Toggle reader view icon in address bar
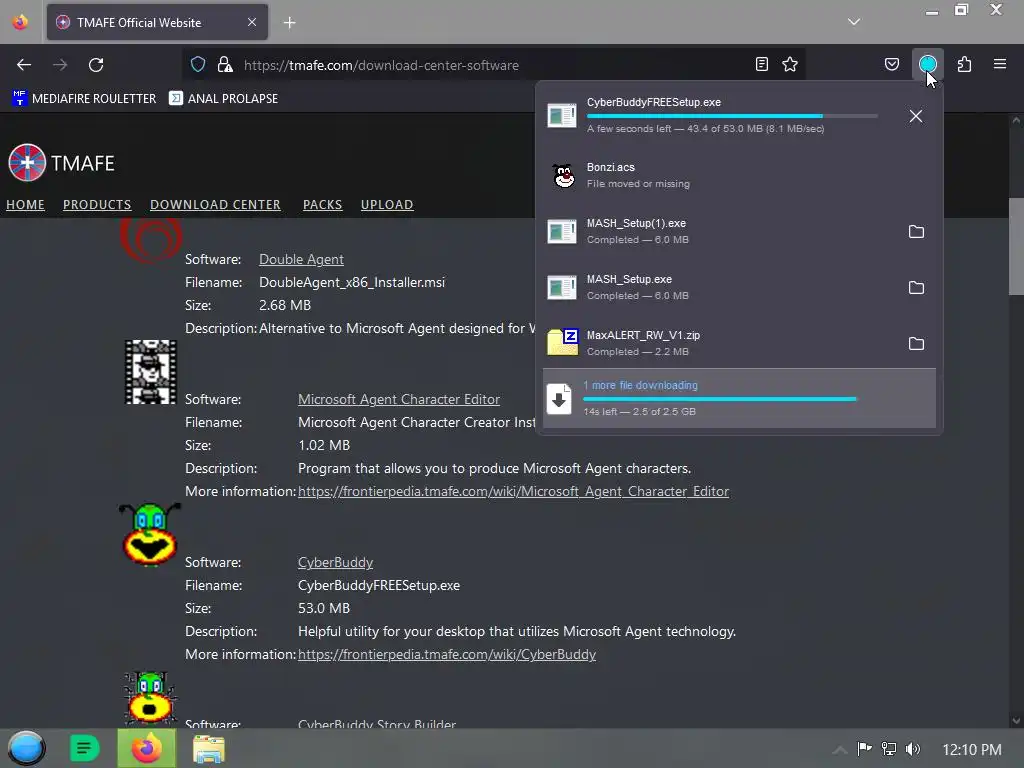Image resolution: width=1024 pixels, height=768 pixels. pos(761,64)
